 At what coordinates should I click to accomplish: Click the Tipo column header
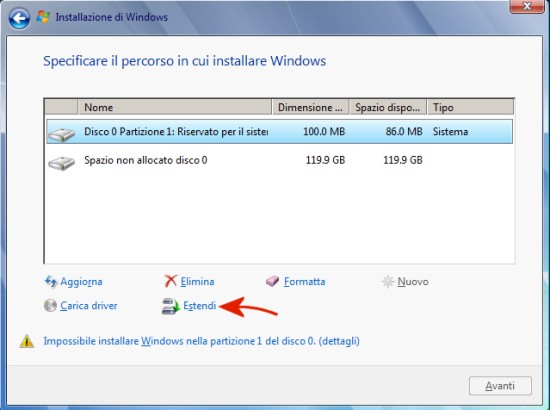coord(470,107)
